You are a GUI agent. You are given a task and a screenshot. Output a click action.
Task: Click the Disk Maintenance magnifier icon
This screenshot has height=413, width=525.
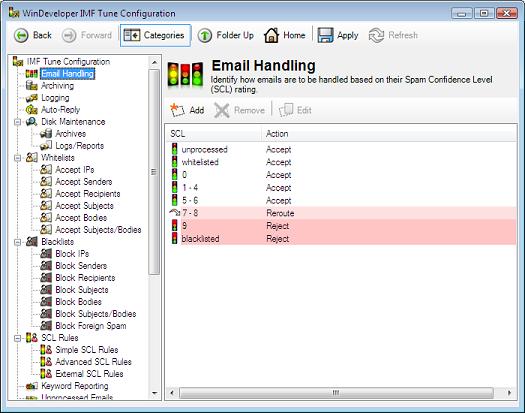click(32, 122)
